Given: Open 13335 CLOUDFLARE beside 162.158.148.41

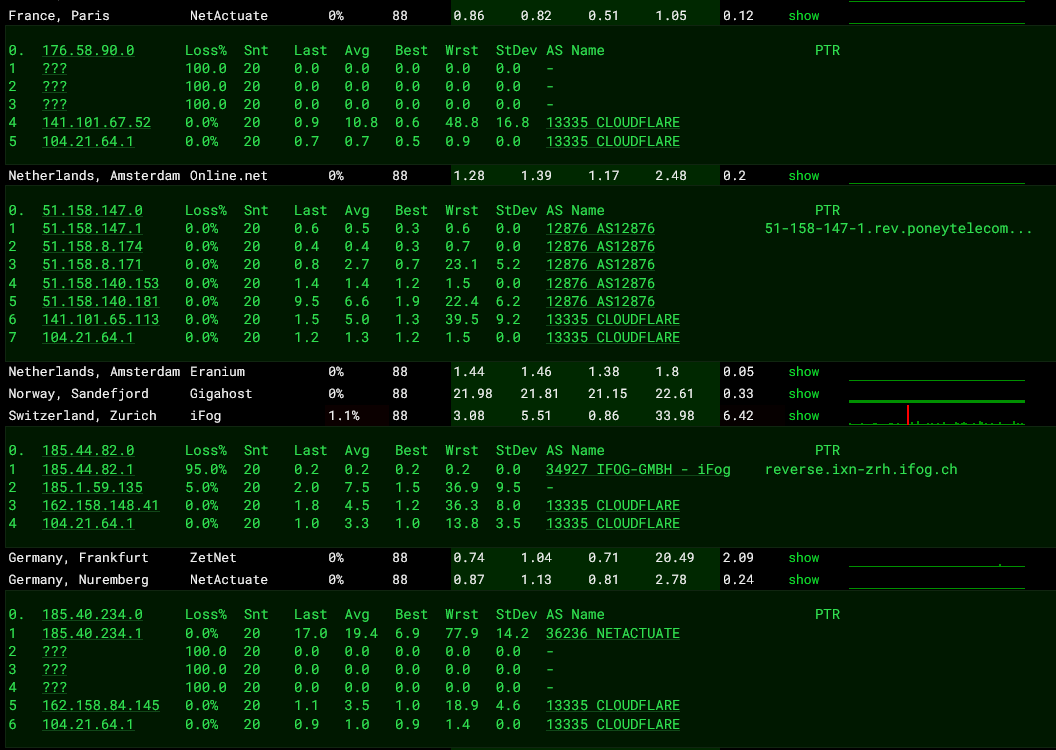Looking at the screenshot, I should [x=613, y=506].
